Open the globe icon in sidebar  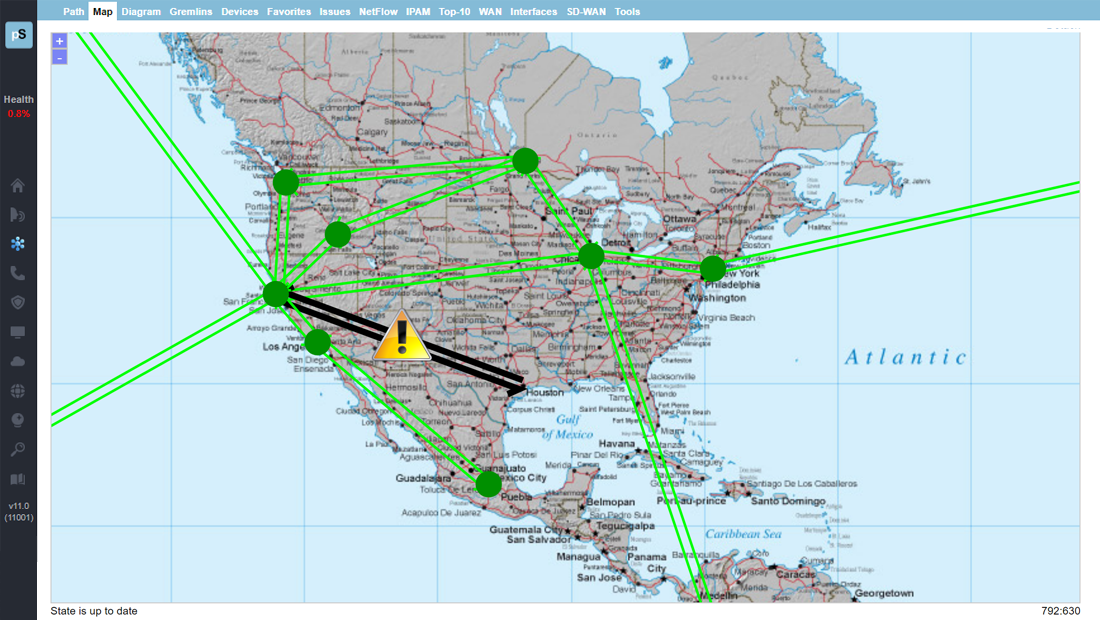(18, 391)
